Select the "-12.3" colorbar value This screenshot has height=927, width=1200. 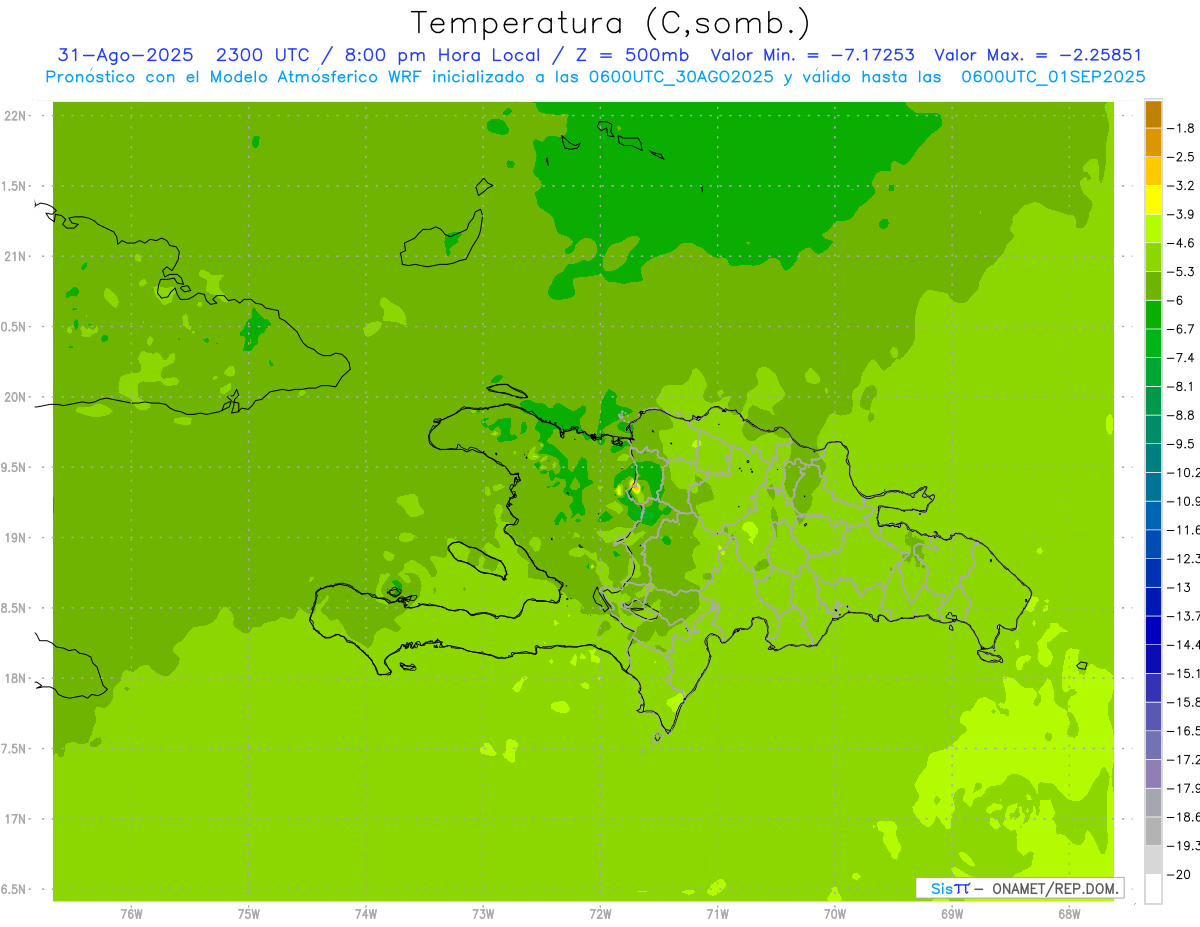[1183, 559]
